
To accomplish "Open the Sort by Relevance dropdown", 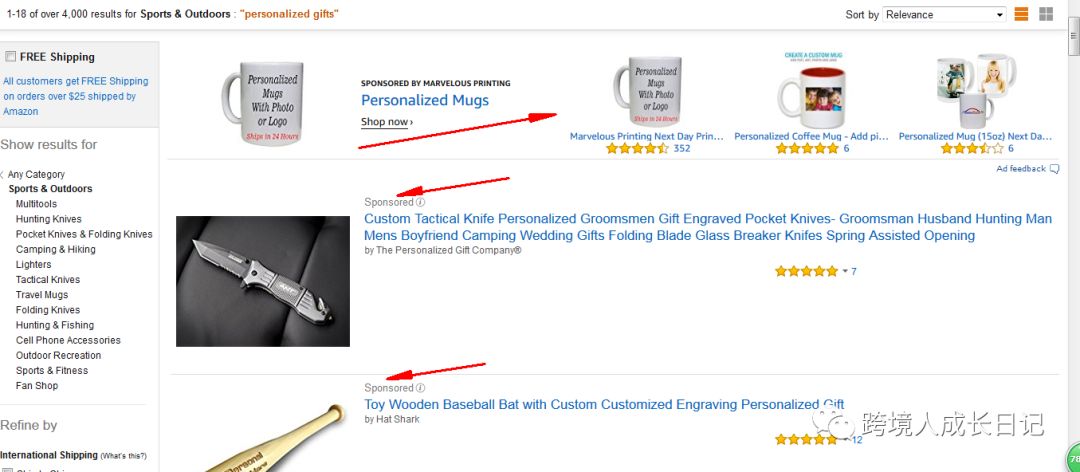I will pyautogui.click(x=944, y=14).
